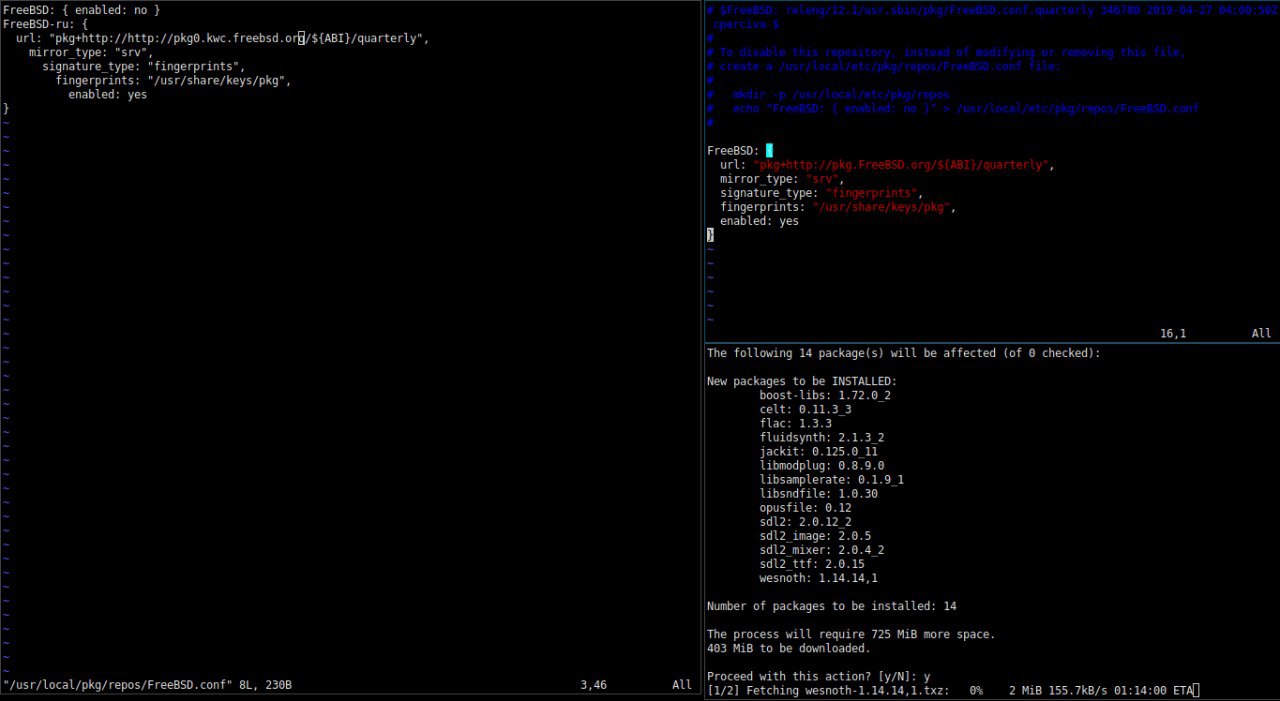Click 'enabled: yes' in the left pane

coord(107,94)
